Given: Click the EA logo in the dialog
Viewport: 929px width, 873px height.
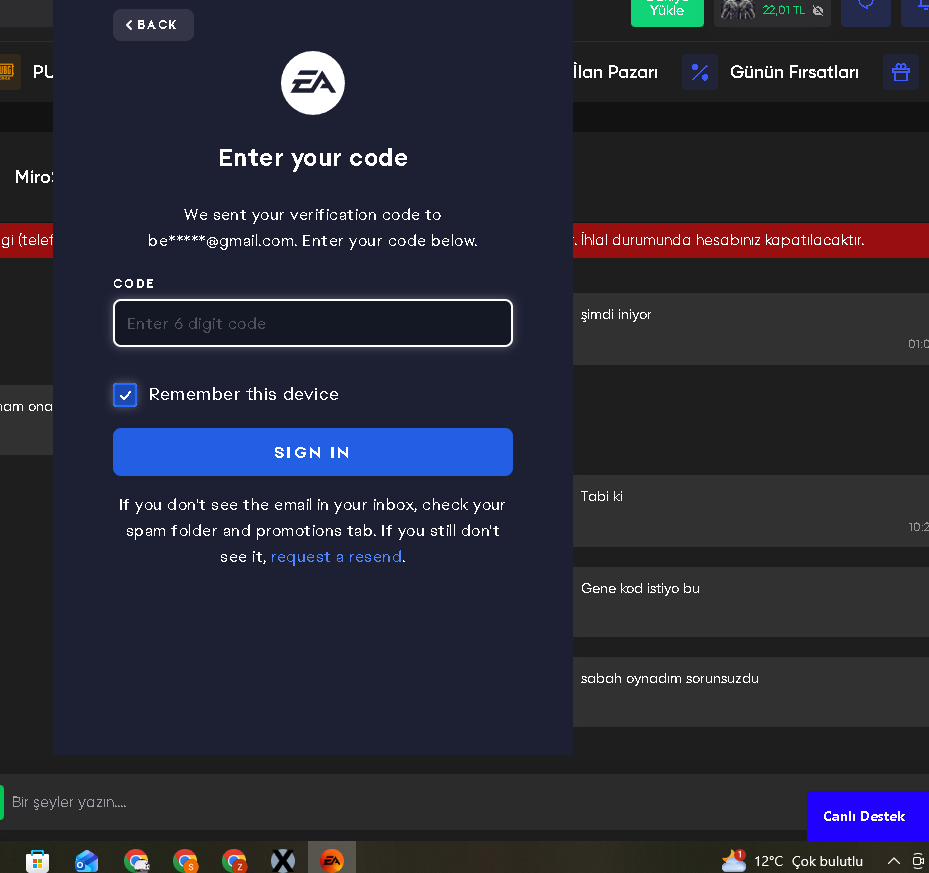Looking at the screenshot, I should click(313, 83).
